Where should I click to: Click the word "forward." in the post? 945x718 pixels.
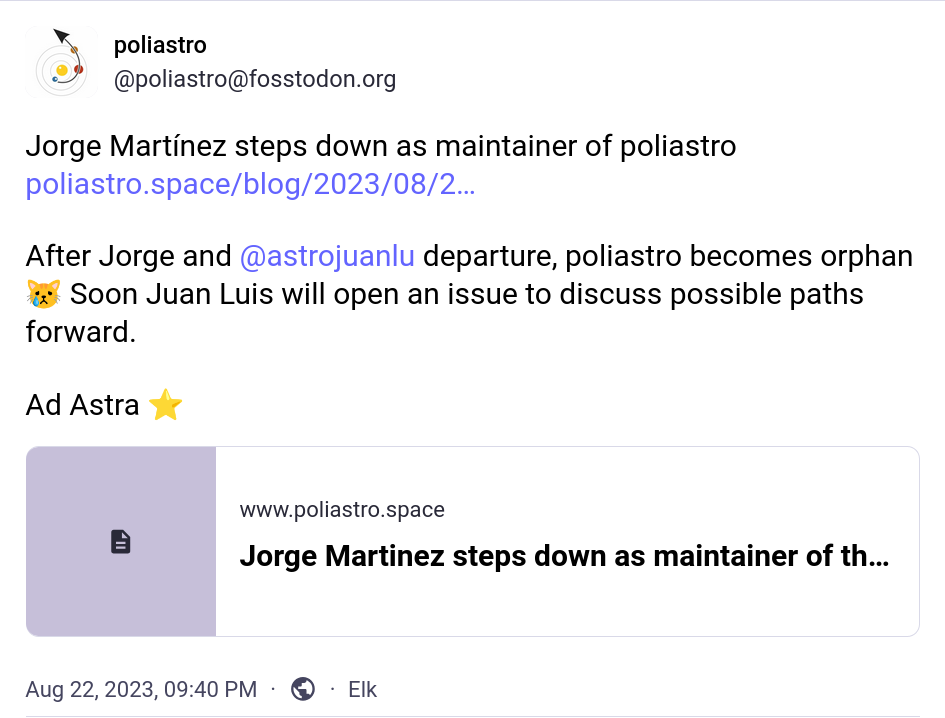pyautogui.click(x=80, y=332)
